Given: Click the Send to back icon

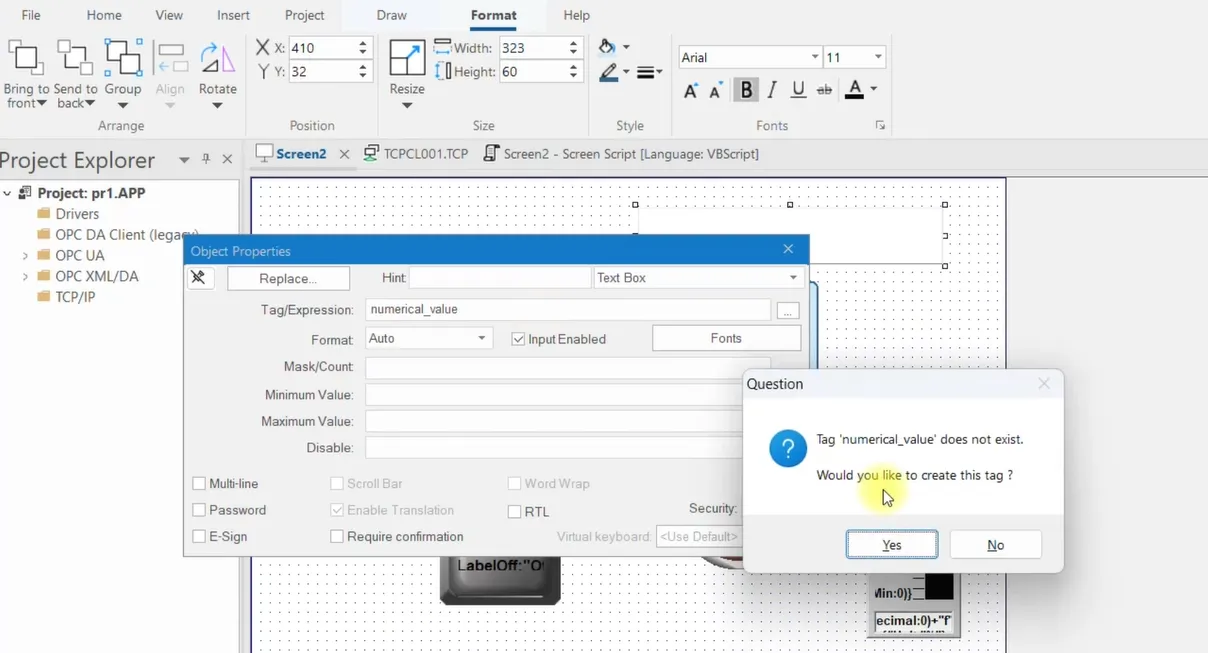Looking at the screenshot, I should click(75, 58).
